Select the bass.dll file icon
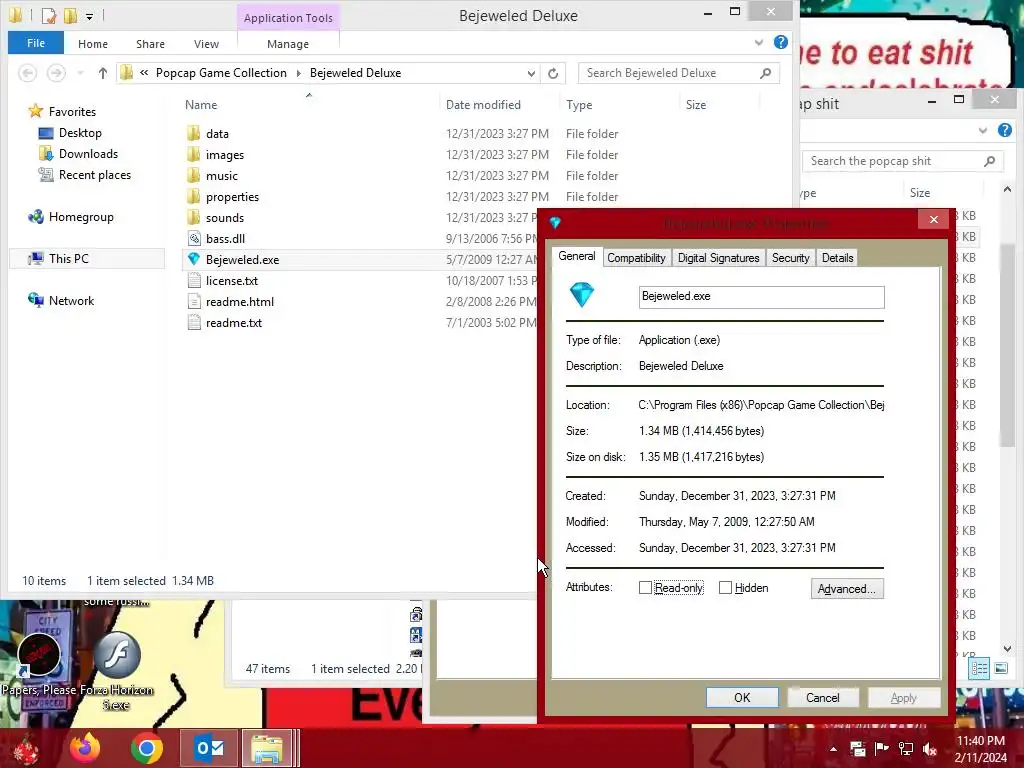The height and width of the screenshot is (768, 1024). point(194,238)
